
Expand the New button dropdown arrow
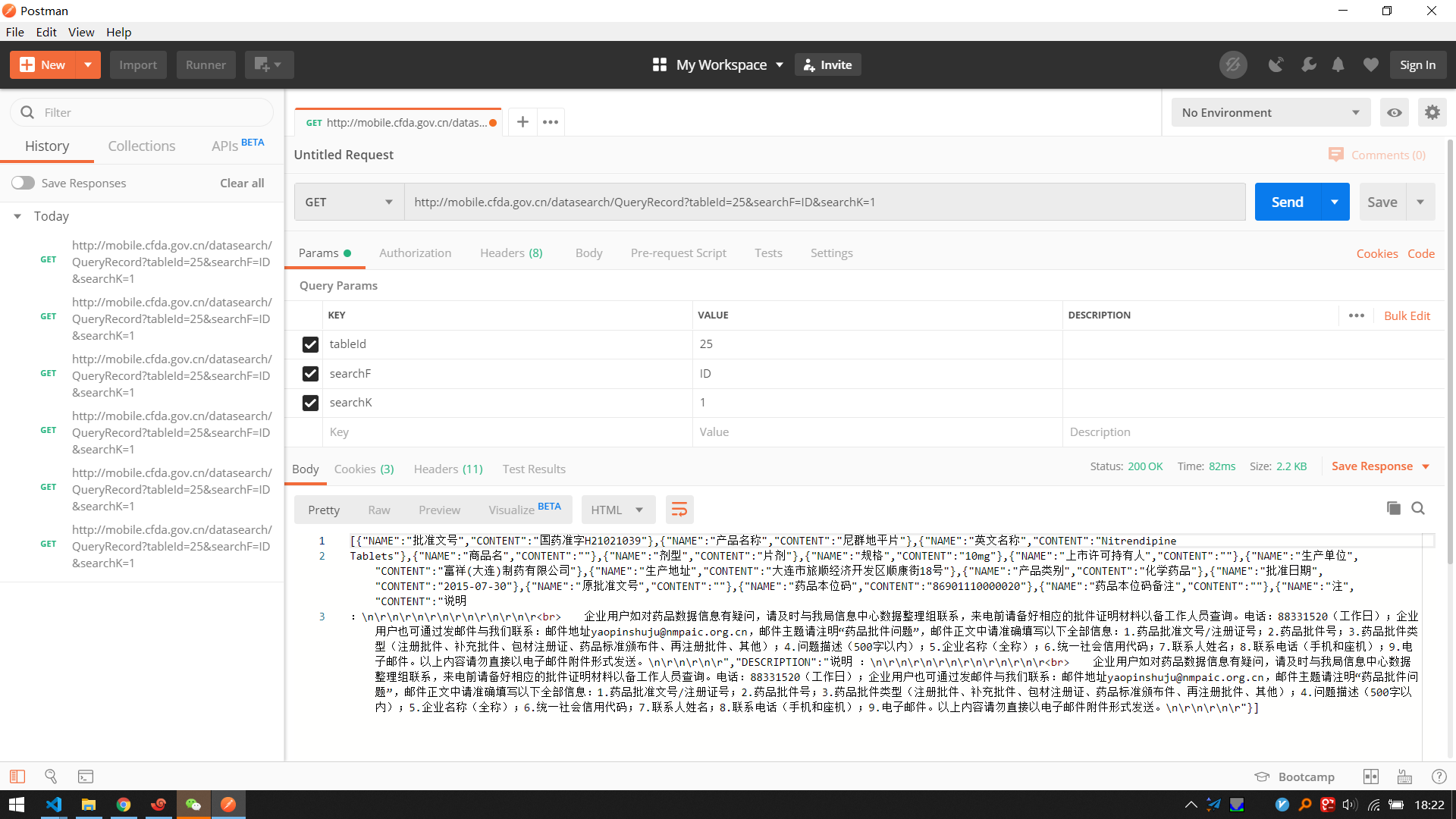(88, 64)
